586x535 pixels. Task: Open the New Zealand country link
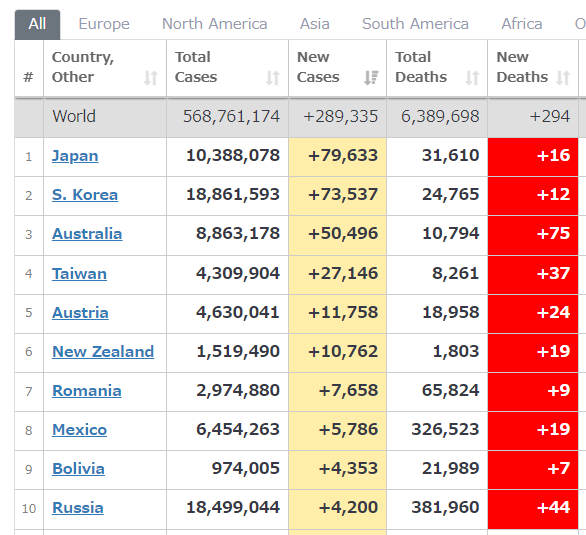(103, 352)
